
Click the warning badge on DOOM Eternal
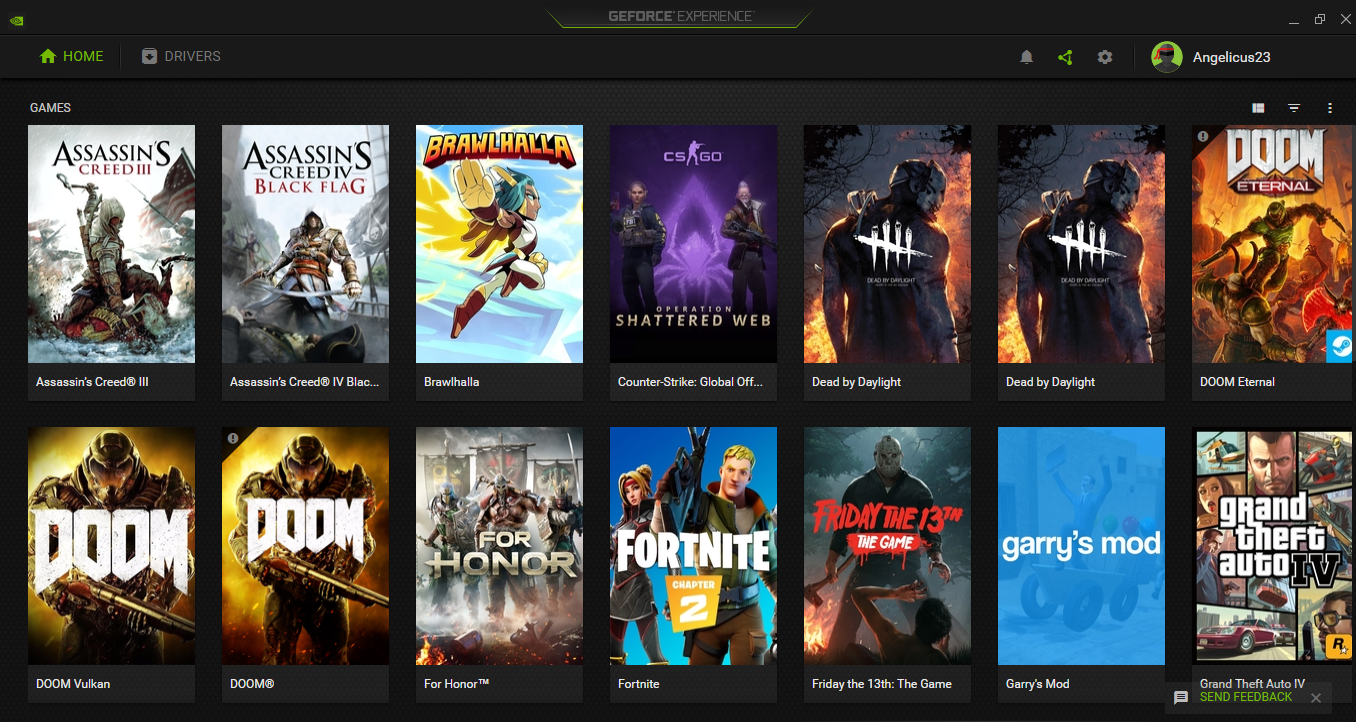[1203, 136]
